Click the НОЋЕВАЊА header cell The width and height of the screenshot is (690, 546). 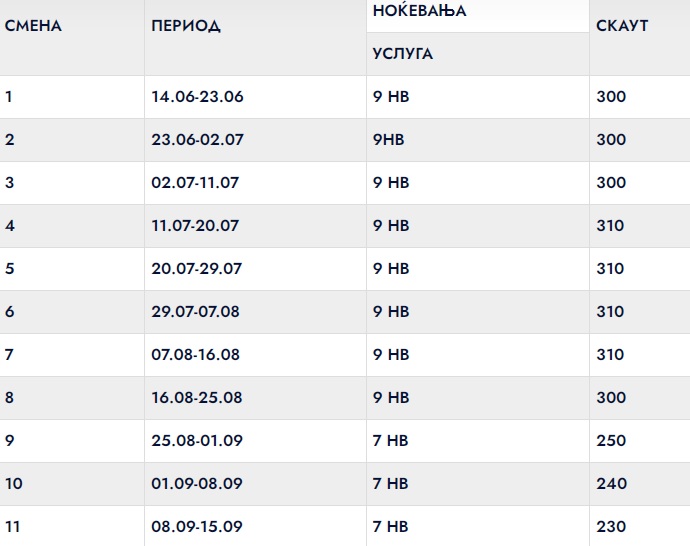coord(419,12)
